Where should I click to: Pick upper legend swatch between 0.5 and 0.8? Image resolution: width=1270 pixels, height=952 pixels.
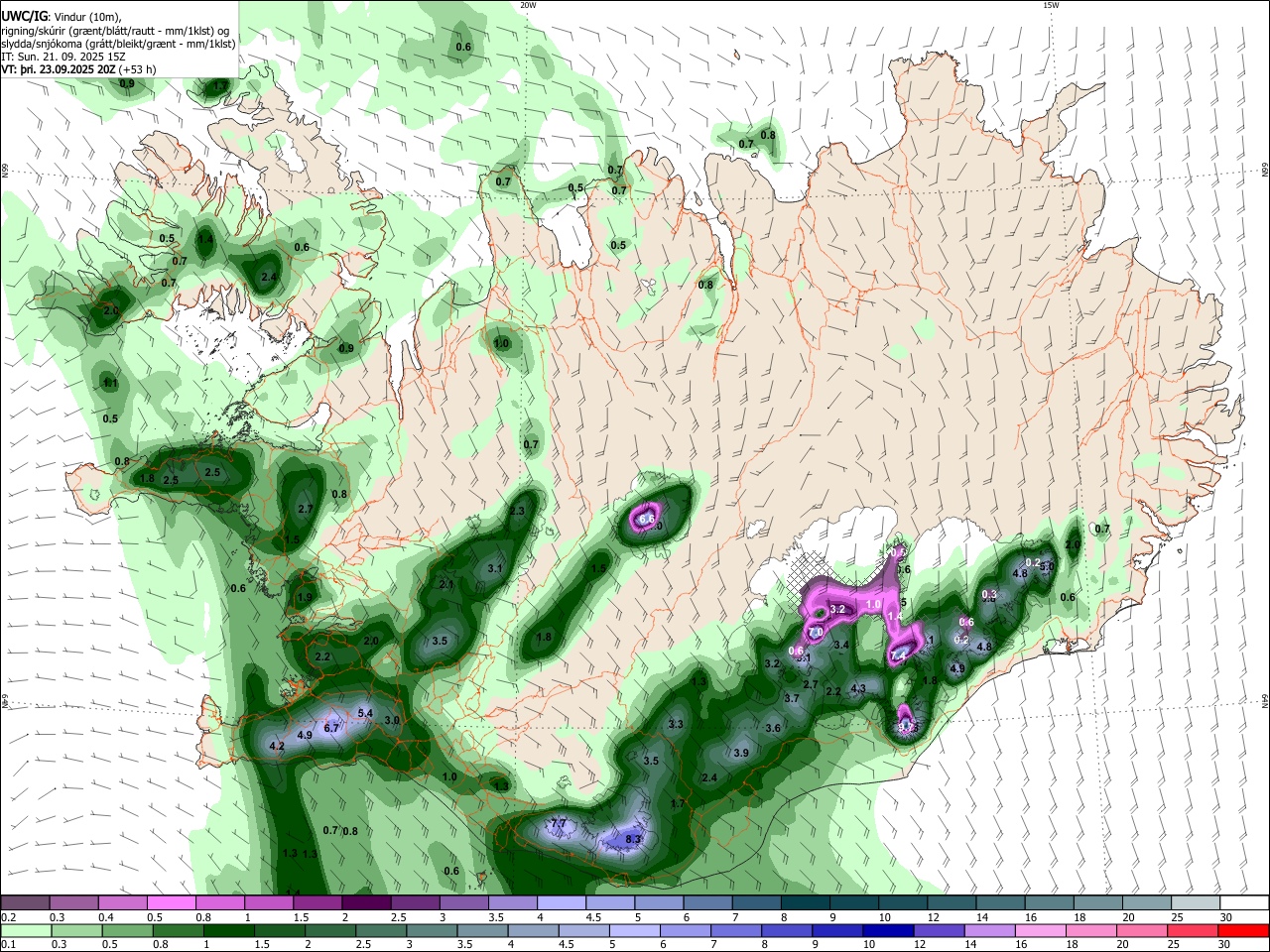[171, 902]
